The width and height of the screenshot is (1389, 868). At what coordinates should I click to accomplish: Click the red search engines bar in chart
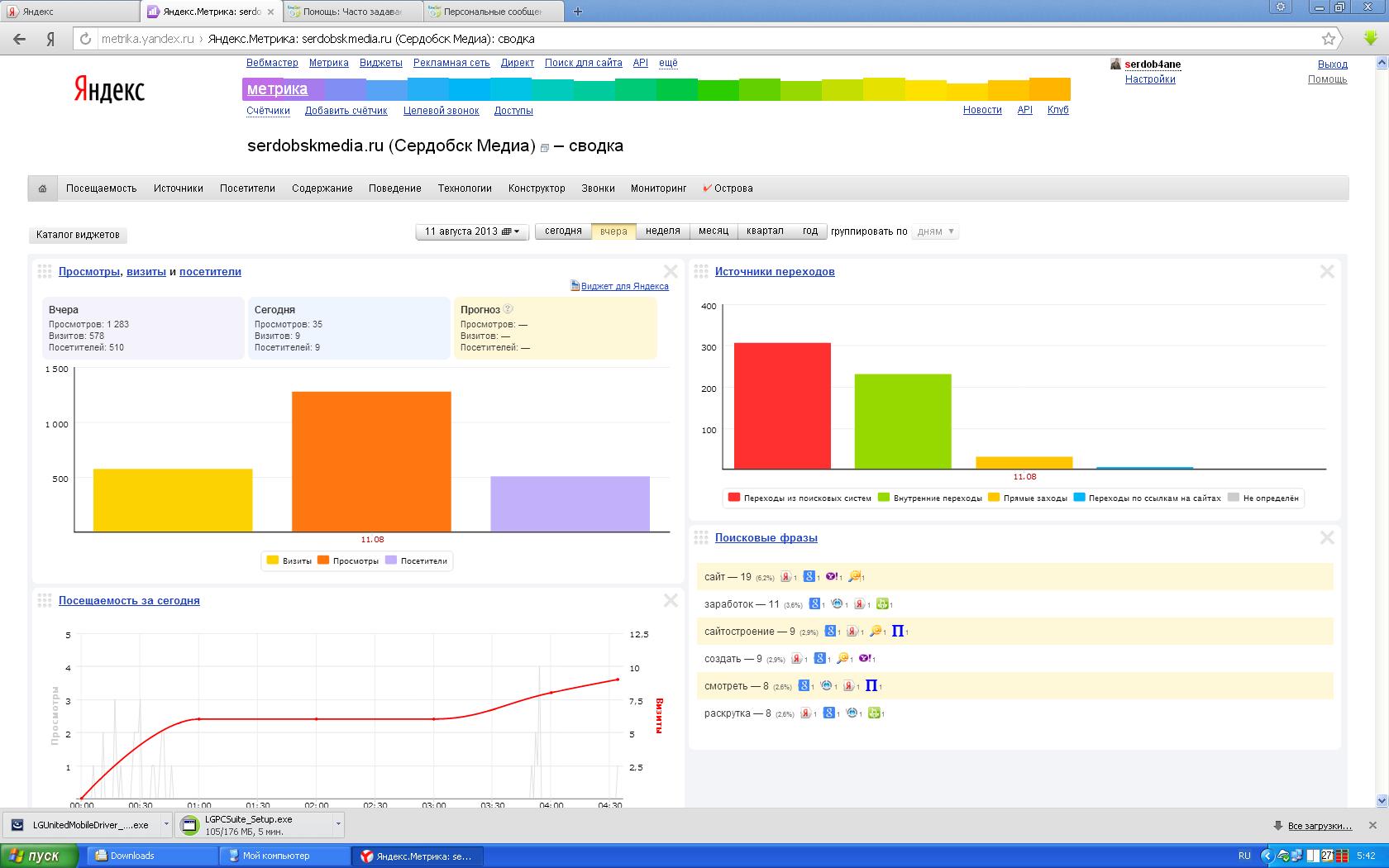pyautogui.click(x=782, y=406)
